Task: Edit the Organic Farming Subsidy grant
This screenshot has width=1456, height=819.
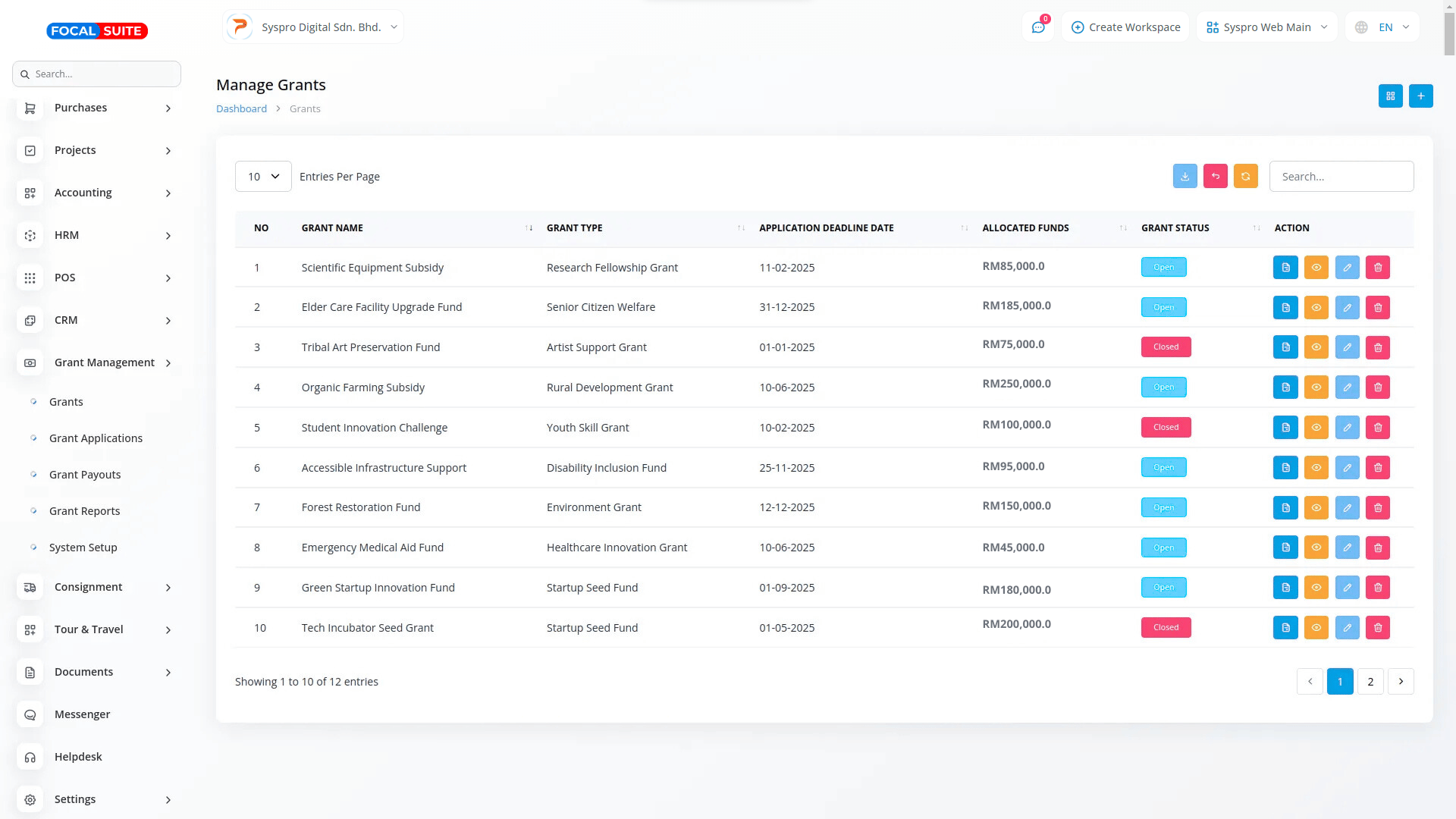Action: click(x=1347, y=388)
